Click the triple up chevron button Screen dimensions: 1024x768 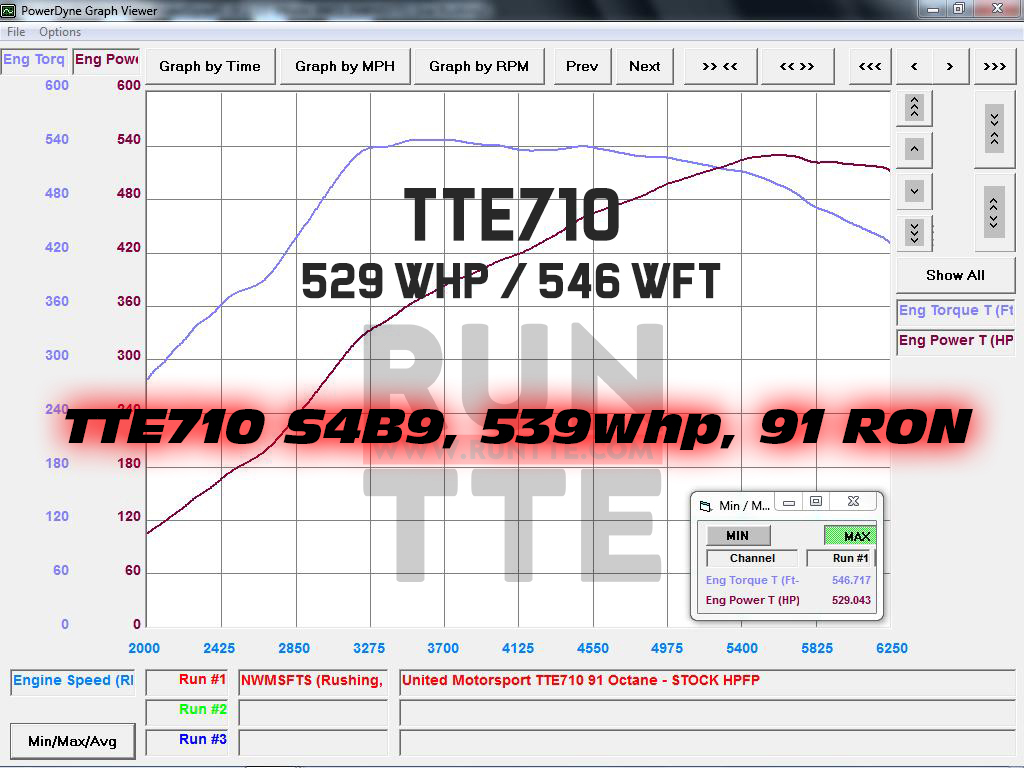tap(914, 106)
